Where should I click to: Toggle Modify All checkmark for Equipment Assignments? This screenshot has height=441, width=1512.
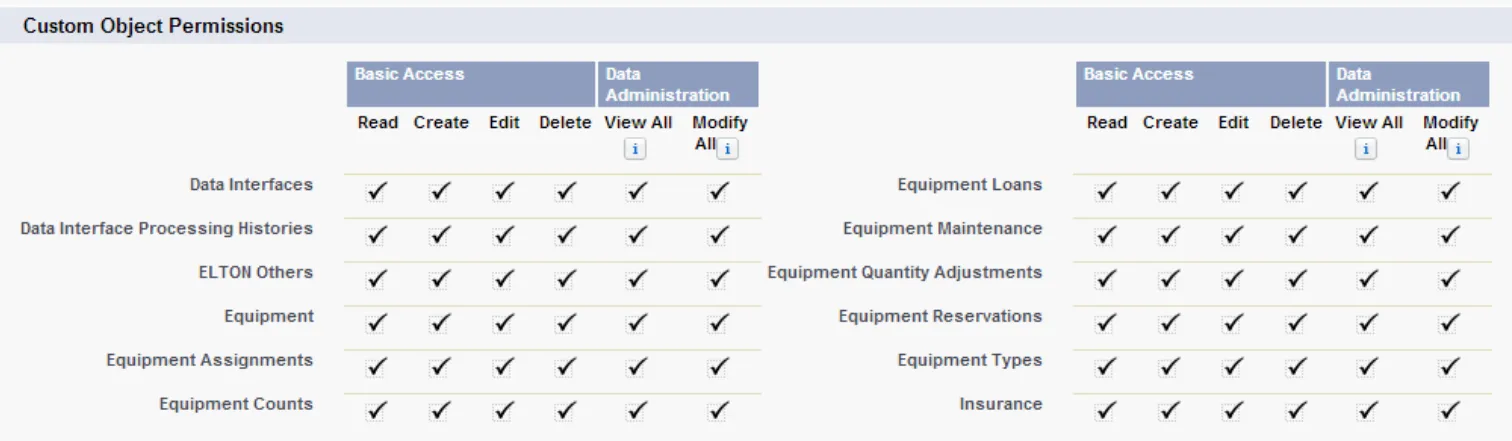click(718, 368)
